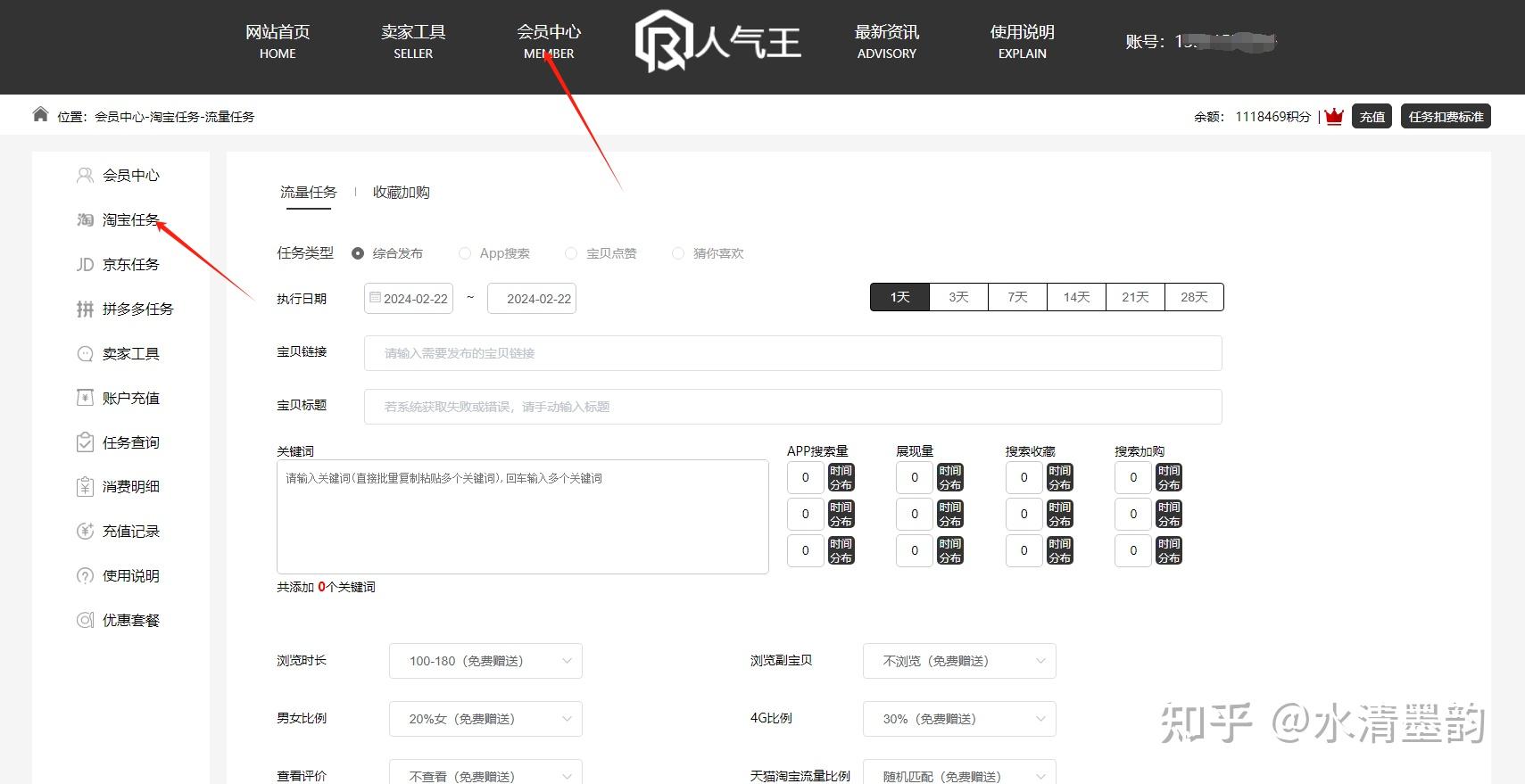
Task: Choose the 28天 duration button
Action: 1194,297
